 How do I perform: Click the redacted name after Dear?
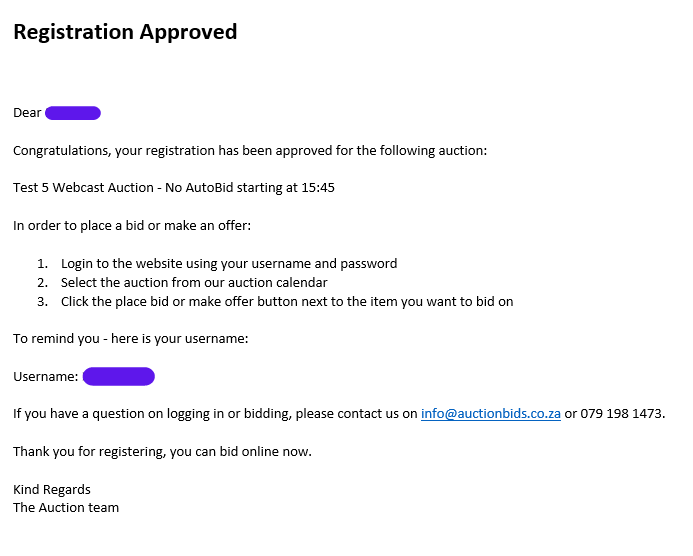(x=73, y=113)
